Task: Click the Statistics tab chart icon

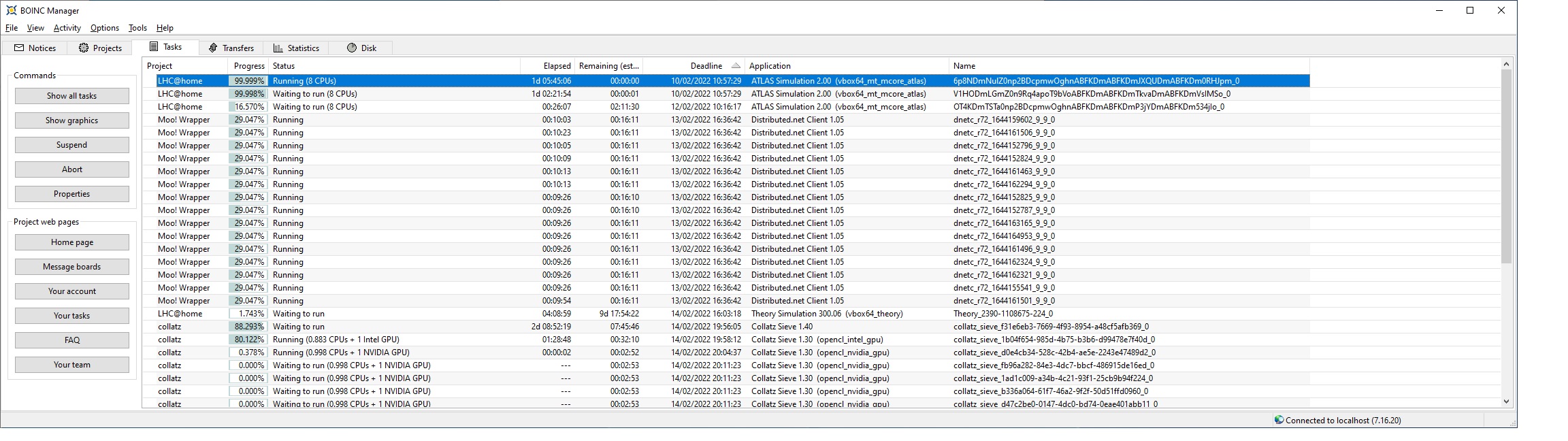Action: pos(278,48)
